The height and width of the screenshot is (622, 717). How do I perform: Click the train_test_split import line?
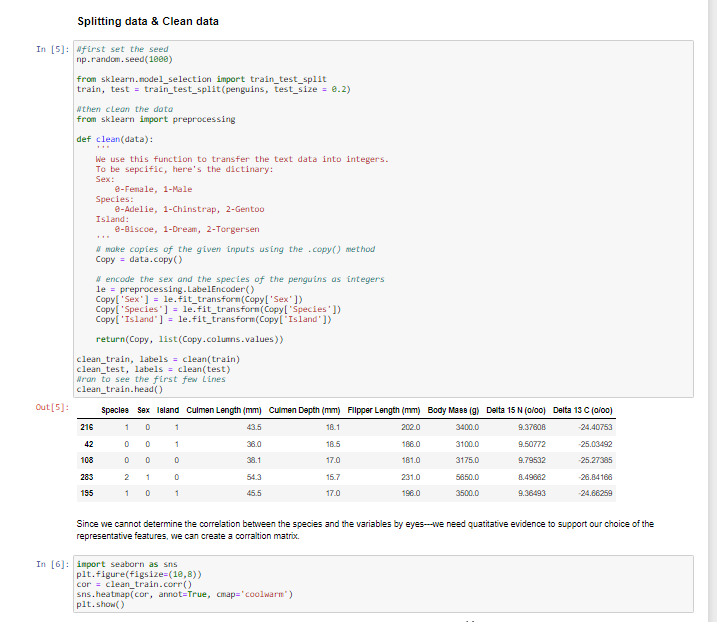202,79
